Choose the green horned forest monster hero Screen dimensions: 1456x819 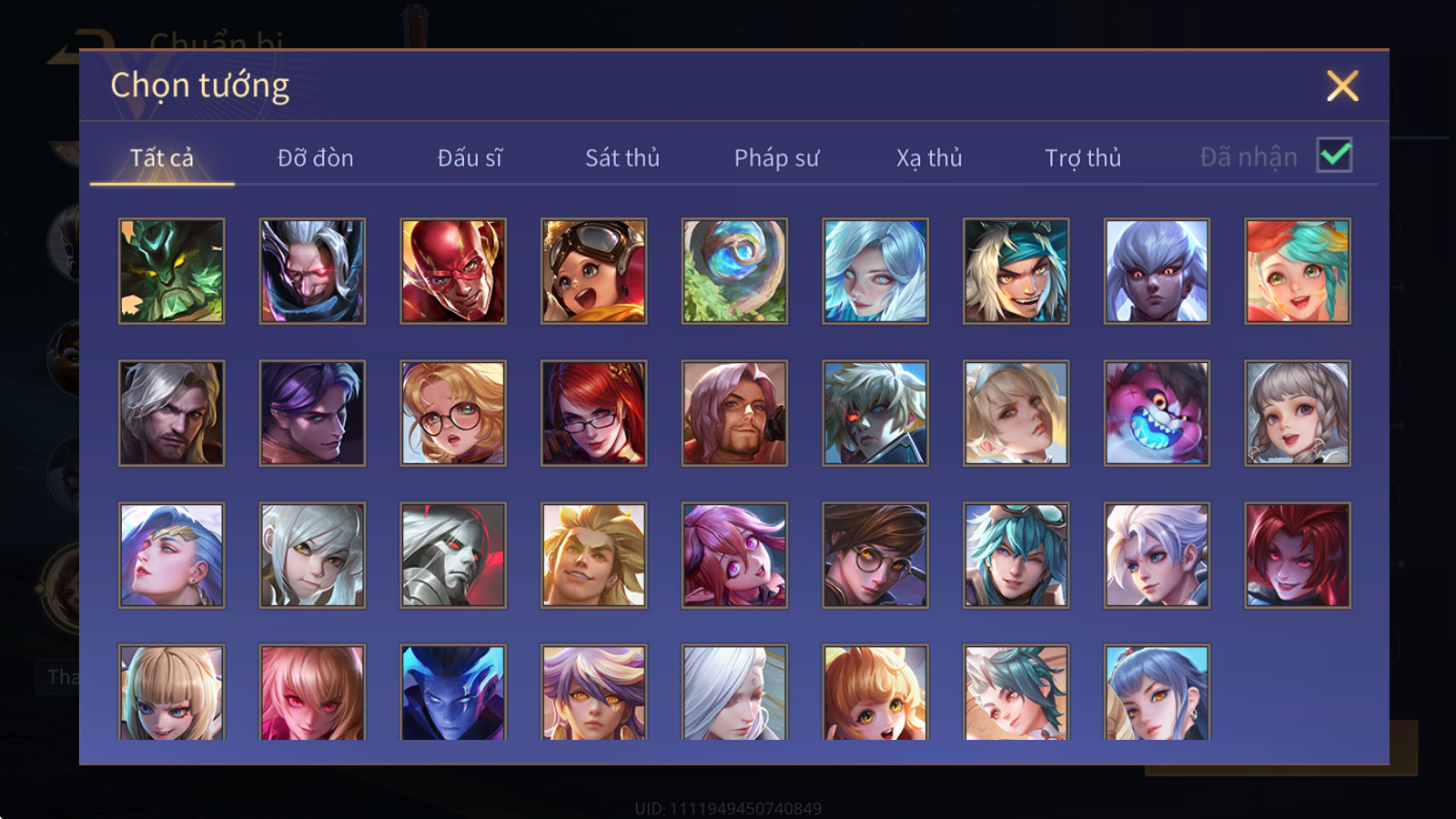(x=171, y=271)
